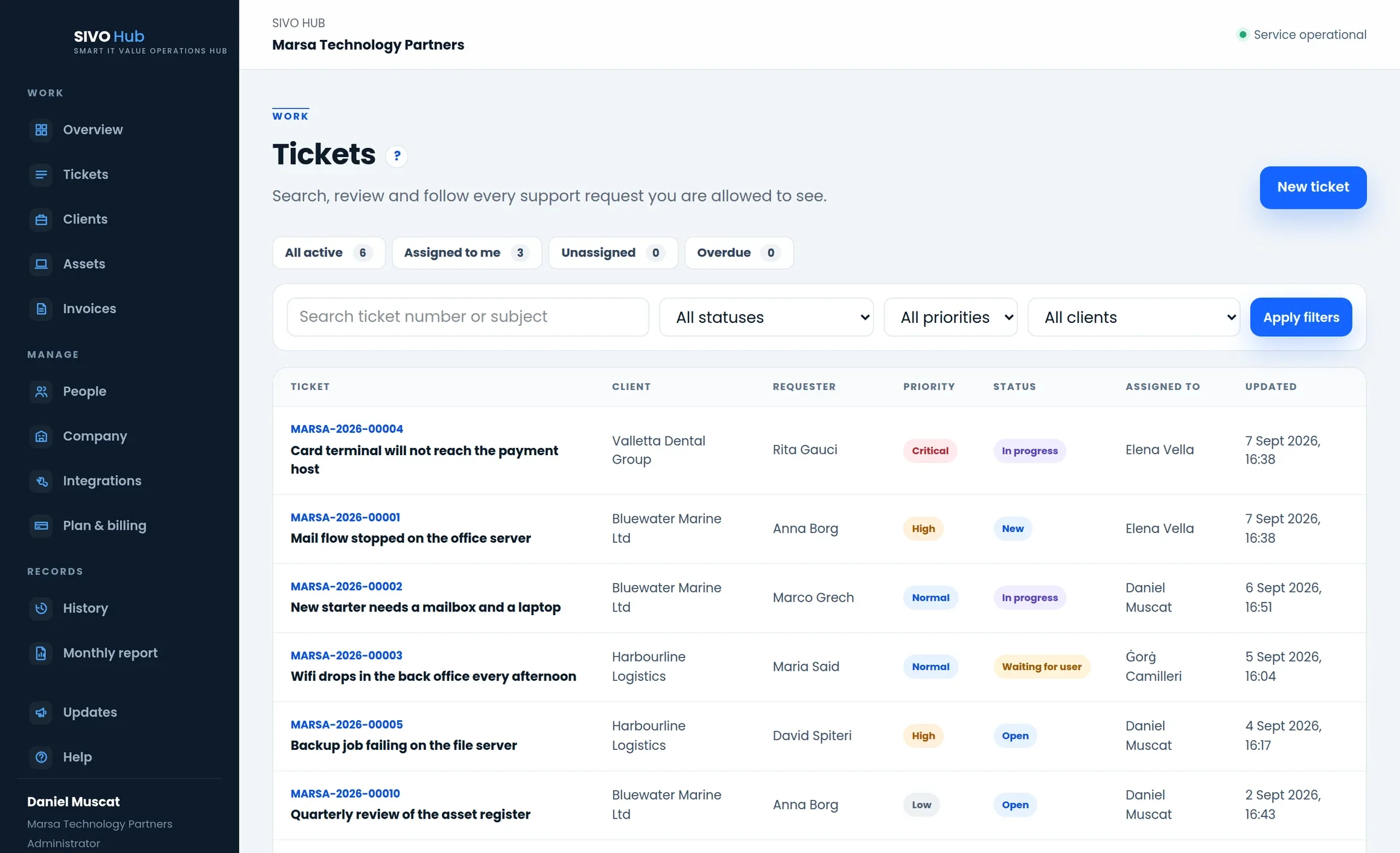Click the Apply filters button

(x=1300, y=317)
